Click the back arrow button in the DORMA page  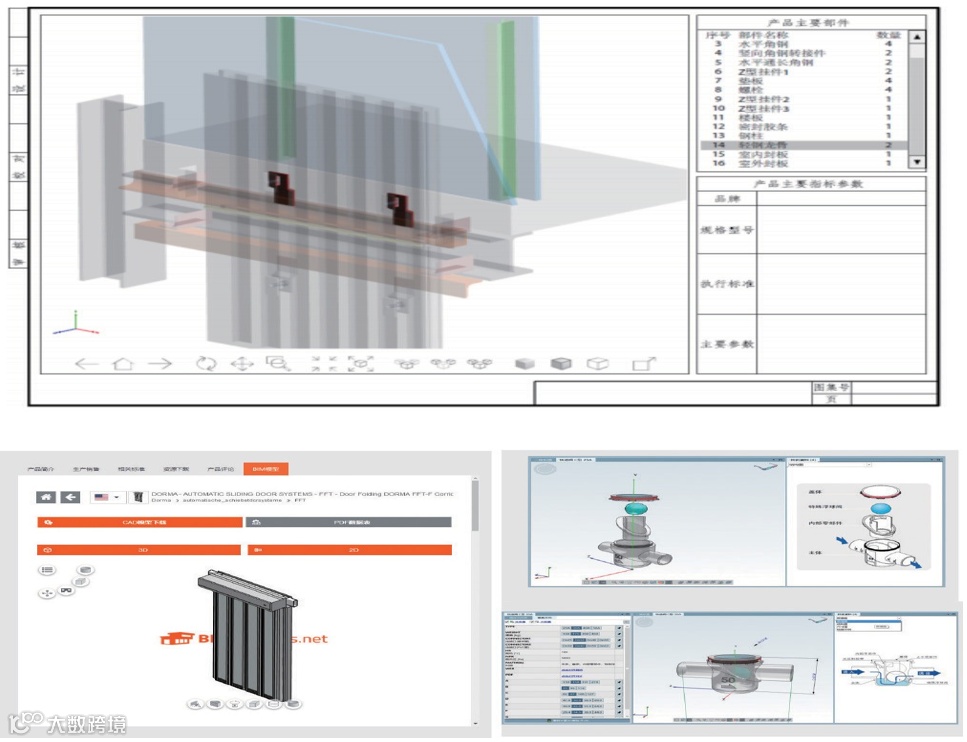tap(70, 497)
